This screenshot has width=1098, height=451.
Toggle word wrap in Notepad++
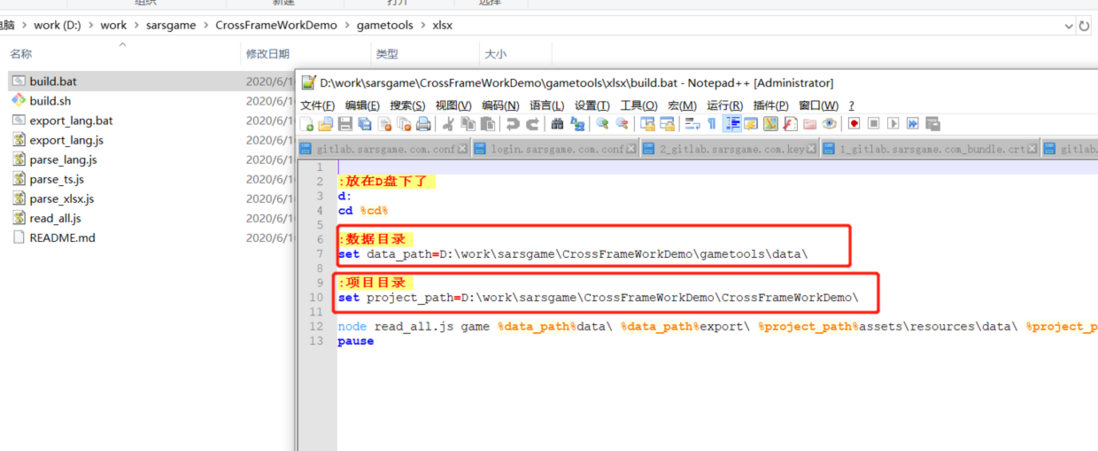point(693,124)
